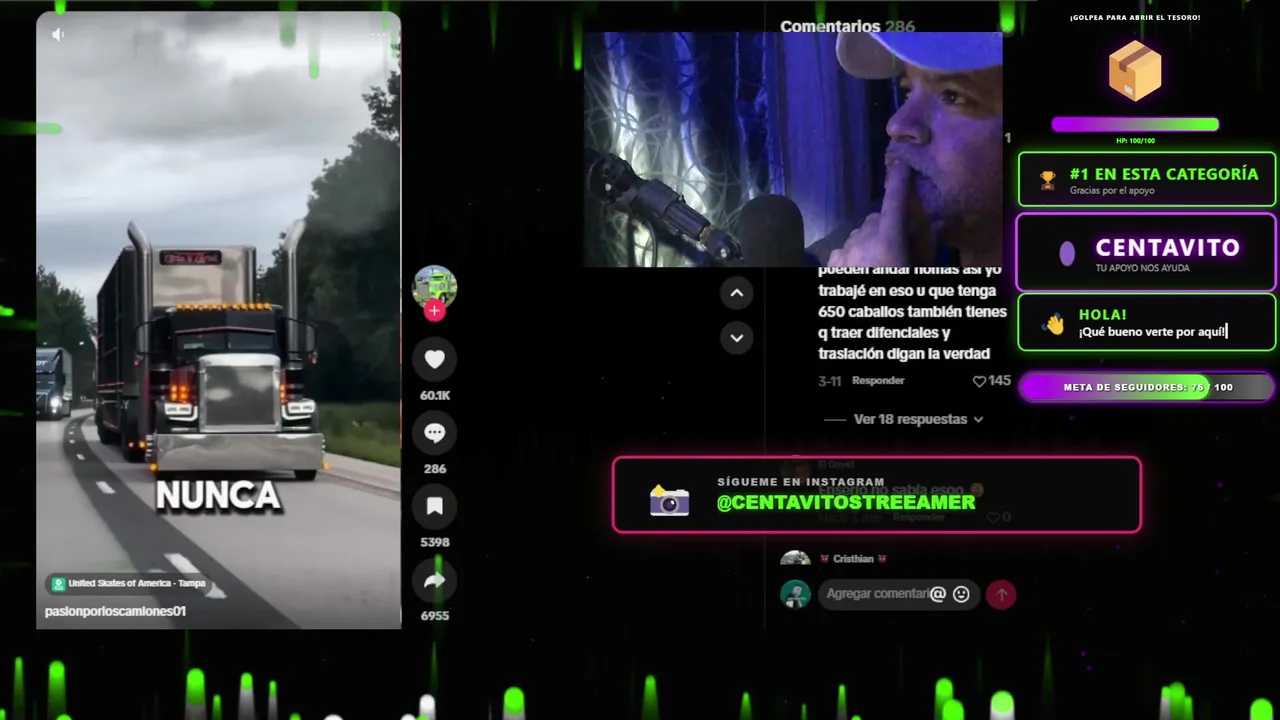1280x720 pixels.
Task: Click the 5398 saves count
Action: coord(435,542)
